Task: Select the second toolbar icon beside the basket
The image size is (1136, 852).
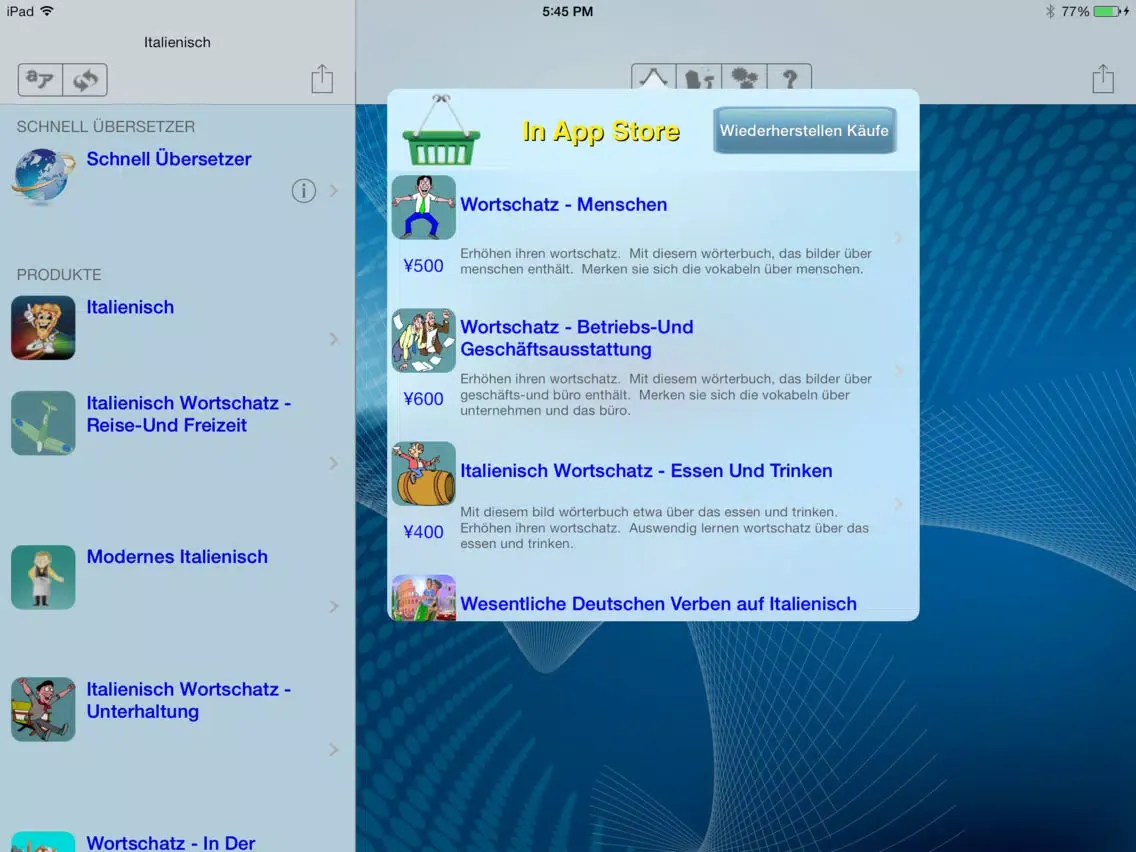Action: [x=699, y=78]
